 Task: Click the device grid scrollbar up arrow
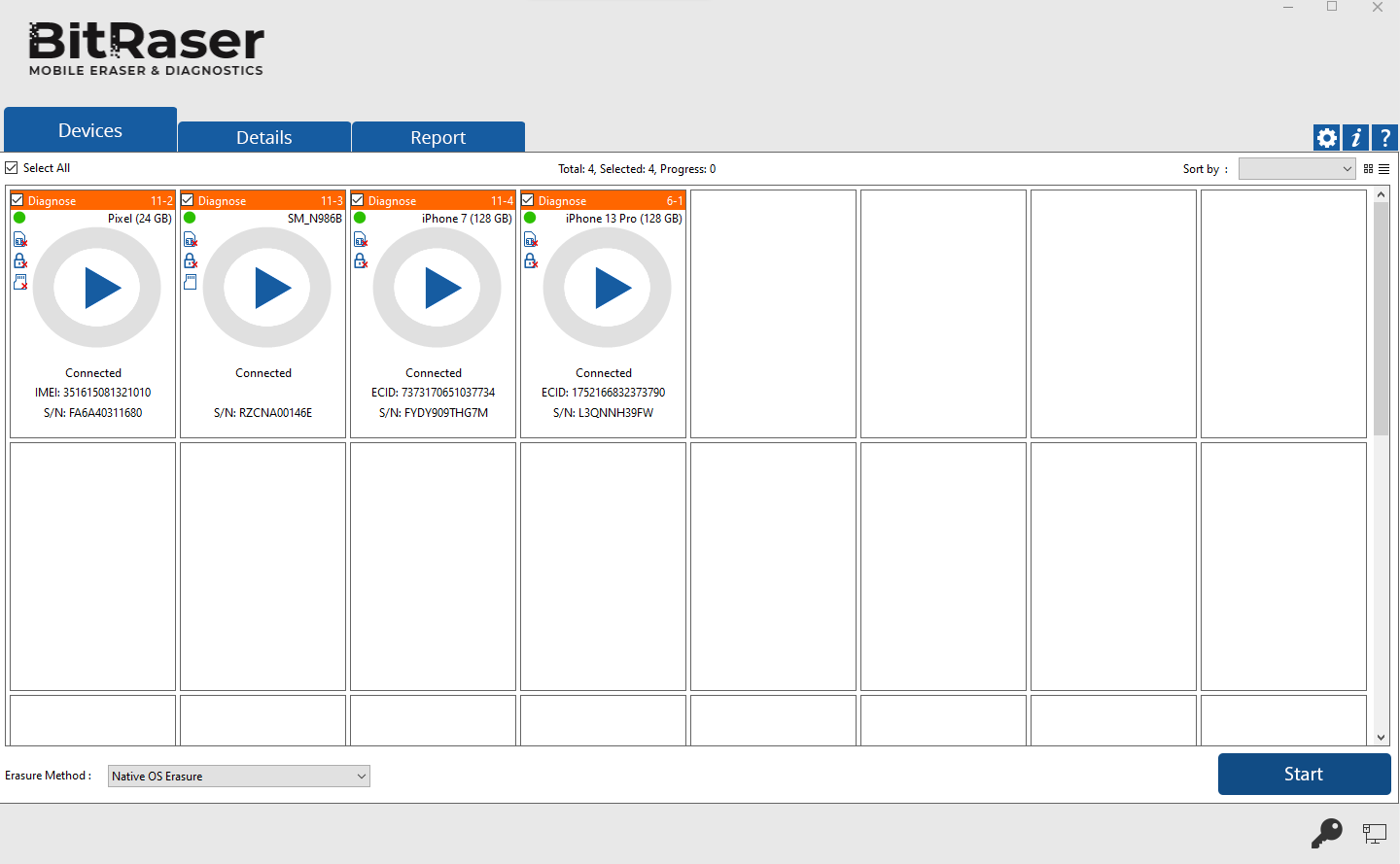(x=1381, y=195)
